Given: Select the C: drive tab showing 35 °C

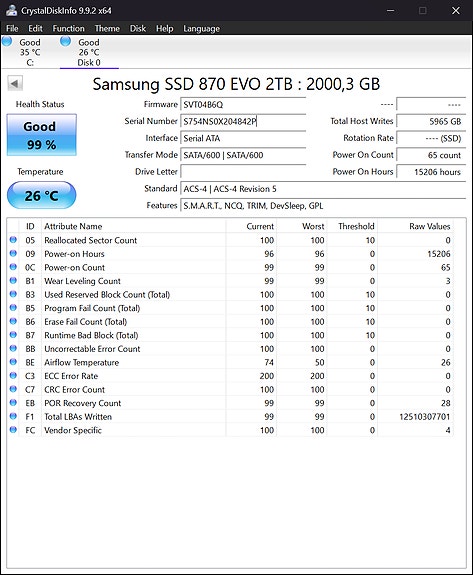Looking at the screenshot, I should pyautogui.click(x=30, y=52).
